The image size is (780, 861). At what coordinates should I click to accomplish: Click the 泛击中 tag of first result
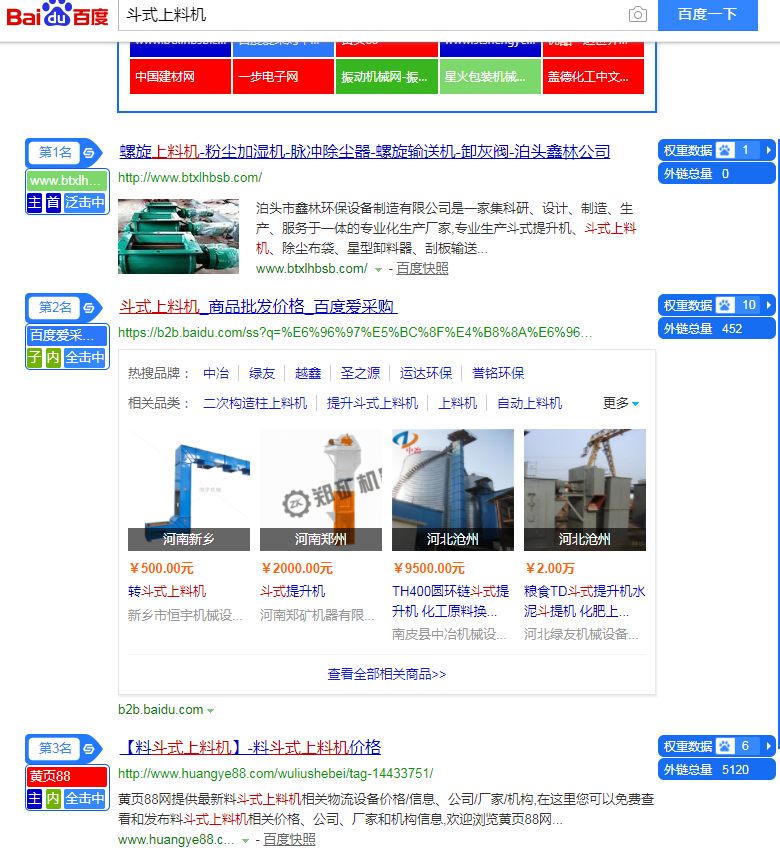85,203
